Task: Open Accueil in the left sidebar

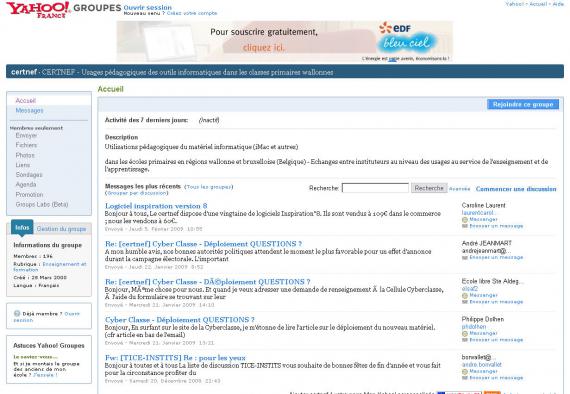Action: (25, 100)
